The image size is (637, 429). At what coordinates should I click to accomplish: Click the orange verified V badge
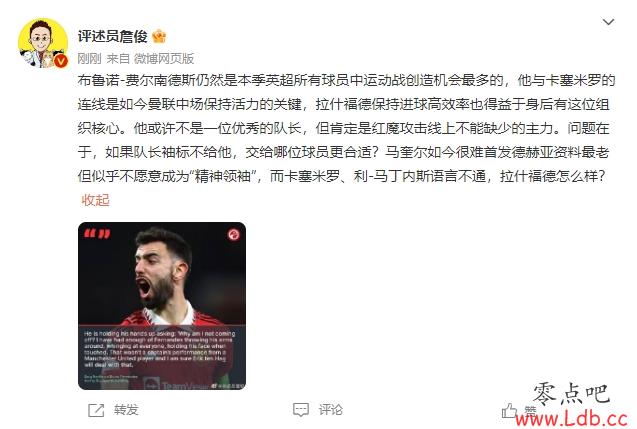pyautogui.click(x=61, y=61)
